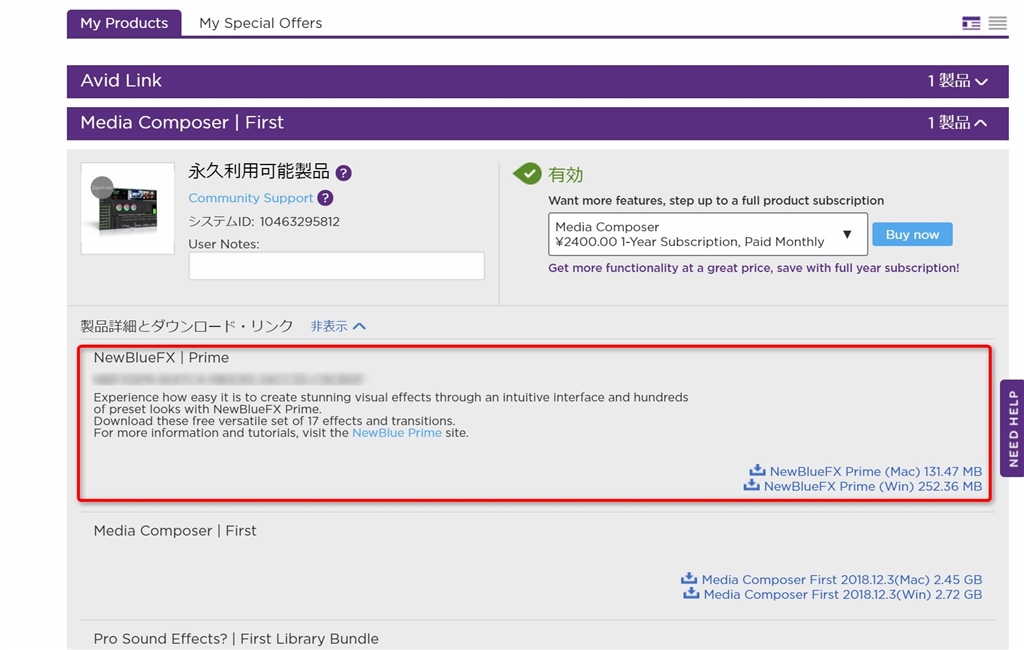This screenshot has width=1024, height=650.
Task: Click help icon next to Community Support
Action: 325,198
